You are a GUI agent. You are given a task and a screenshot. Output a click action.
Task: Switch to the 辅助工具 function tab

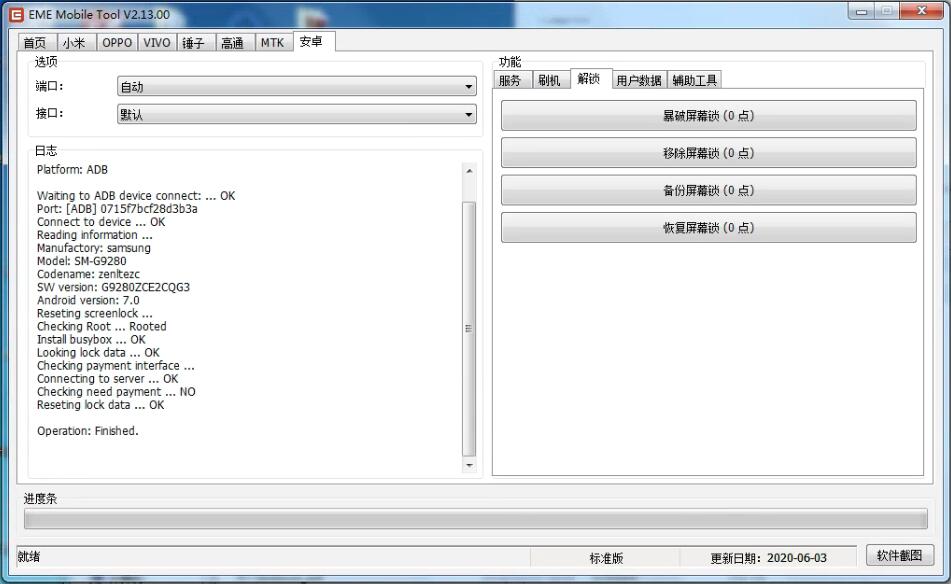pyautogui.click(x=695, y=80)
